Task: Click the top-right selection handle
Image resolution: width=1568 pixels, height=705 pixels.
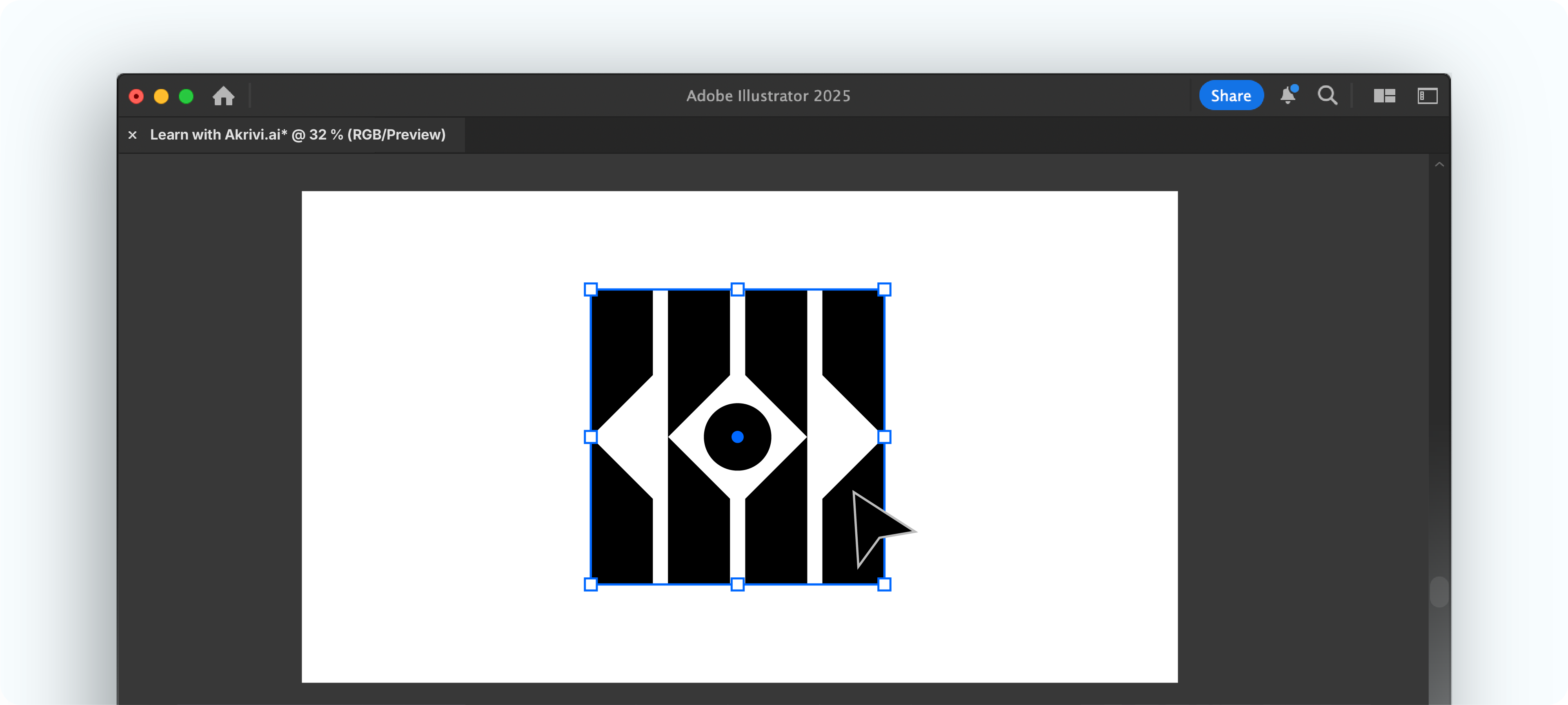Action: 885,290
